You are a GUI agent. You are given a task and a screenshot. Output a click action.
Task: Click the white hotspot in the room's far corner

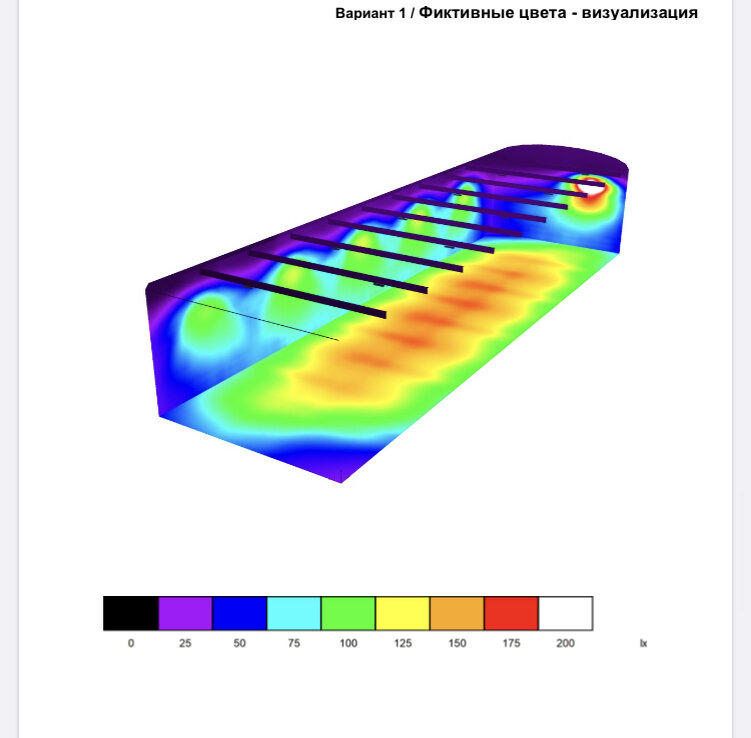tap(592, 186)
